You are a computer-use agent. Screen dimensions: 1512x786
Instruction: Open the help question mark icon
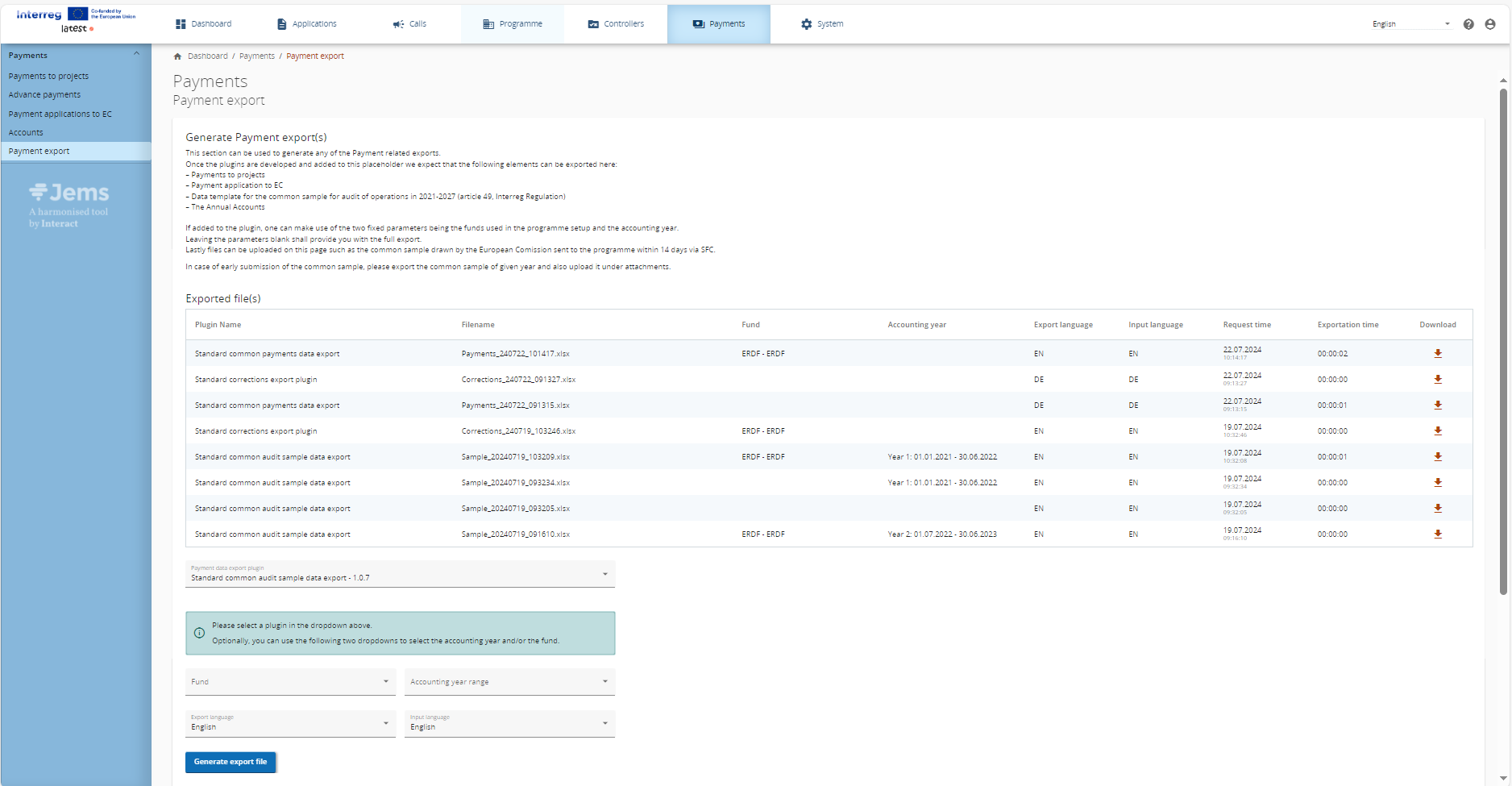coord(1468,24)
